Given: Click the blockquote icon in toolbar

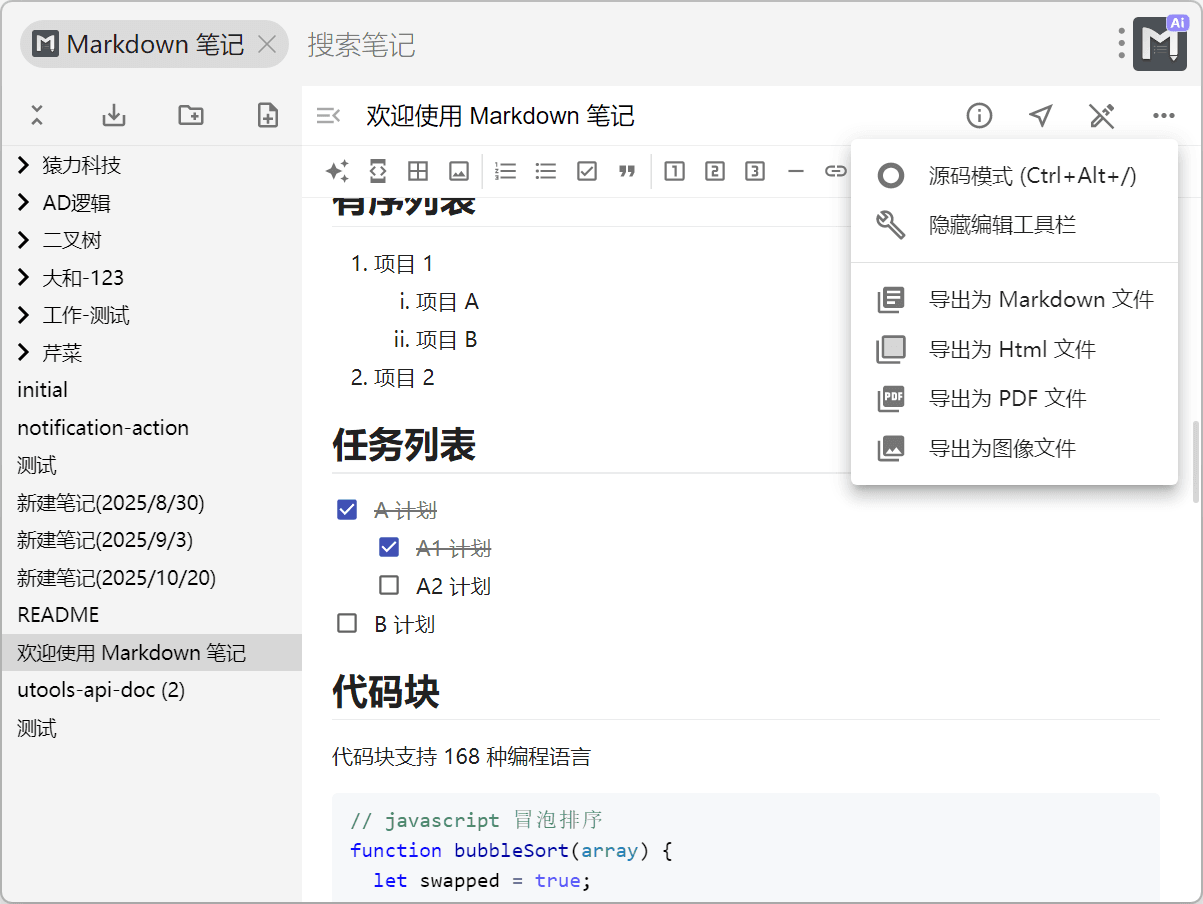Looking at the screenshot, I should [x=627, y=171].
